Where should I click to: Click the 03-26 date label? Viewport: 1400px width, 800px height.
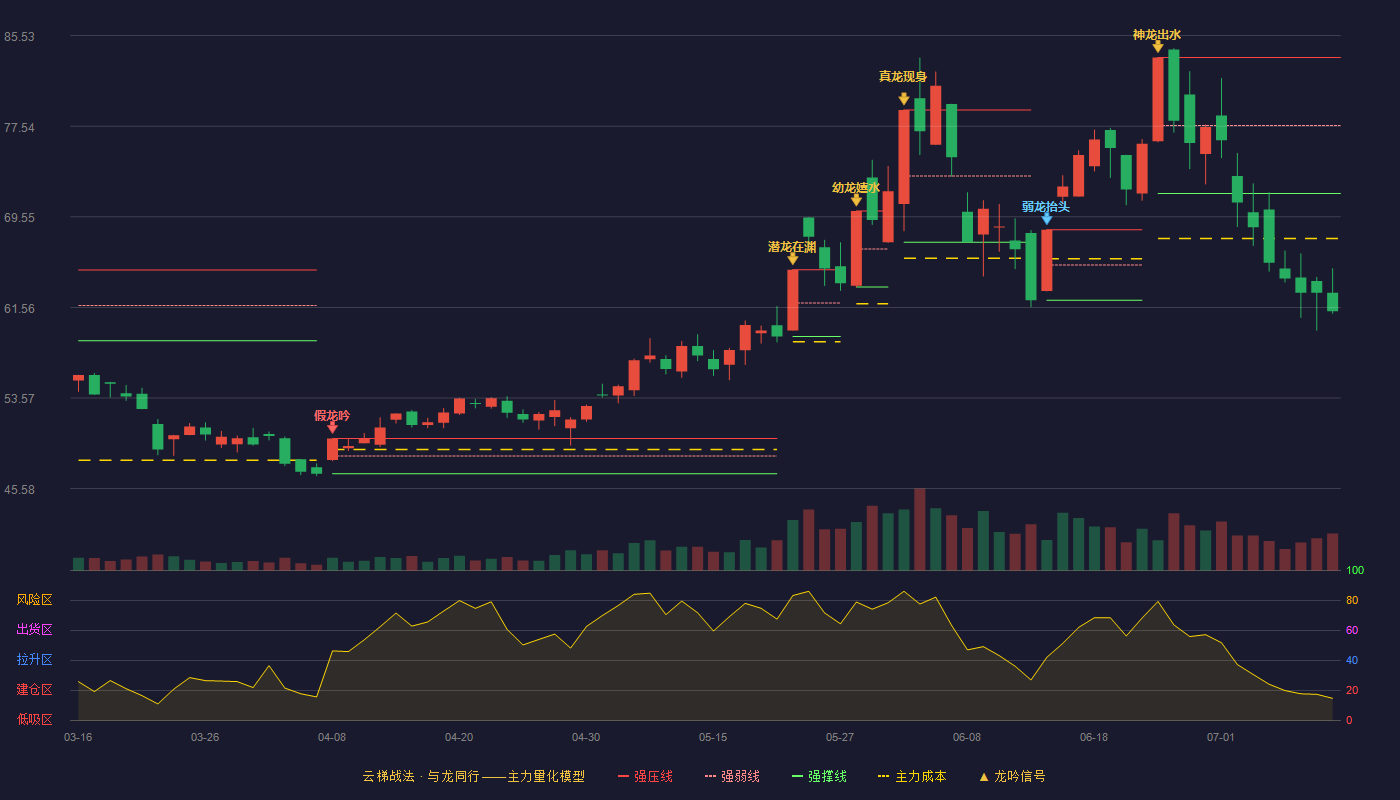click(205, 737)
